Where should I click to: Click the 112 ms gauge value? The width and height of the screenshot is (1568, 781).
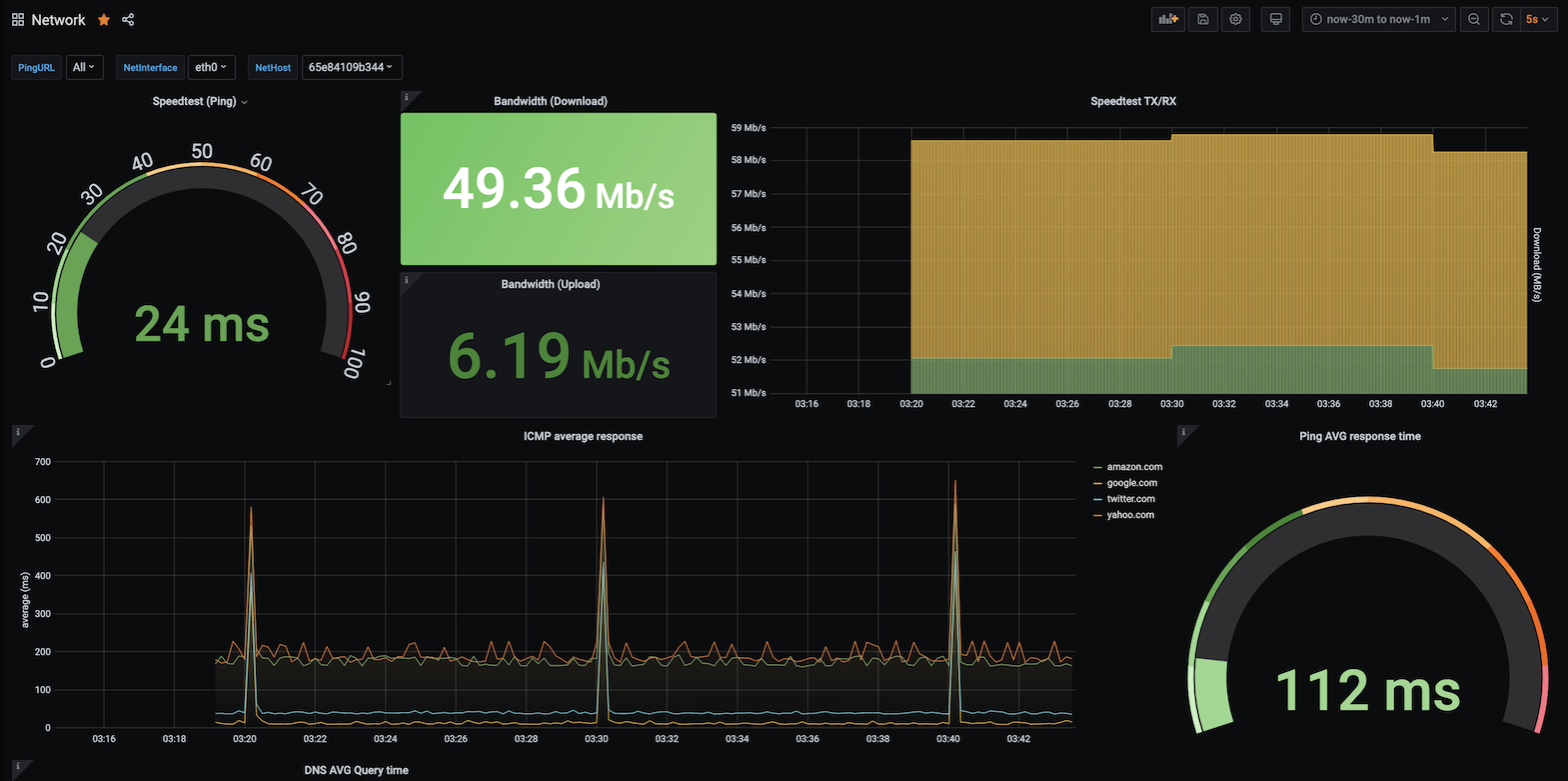tap(1368, 690)
